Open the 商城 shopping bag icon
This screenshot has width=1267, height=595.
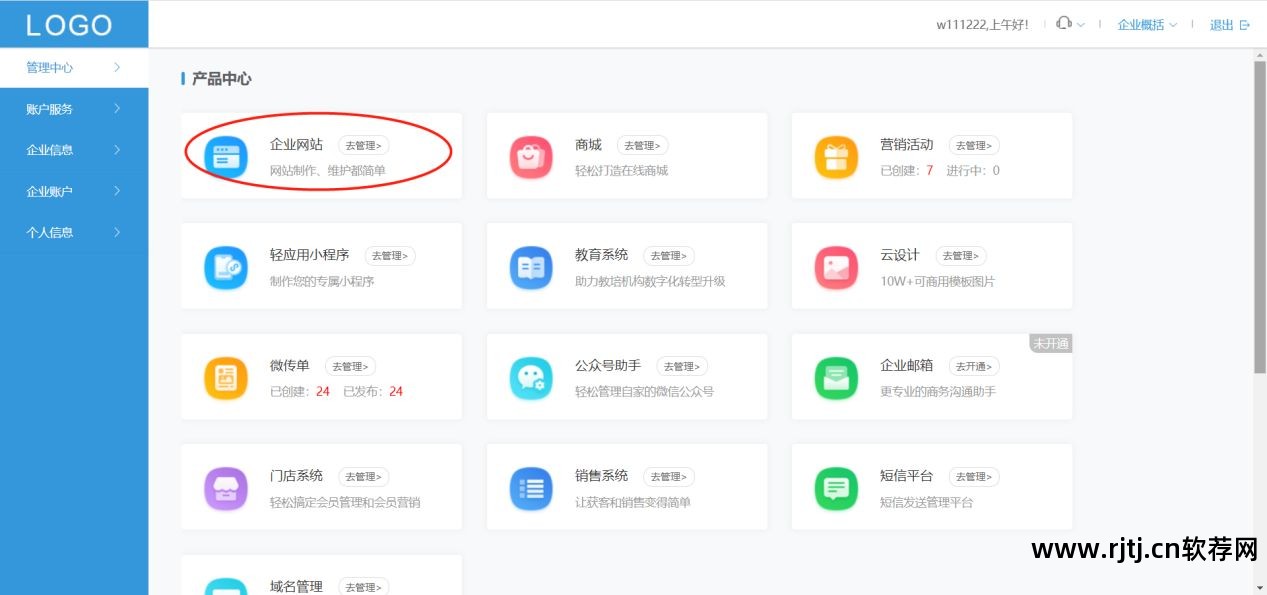[531, 158]
